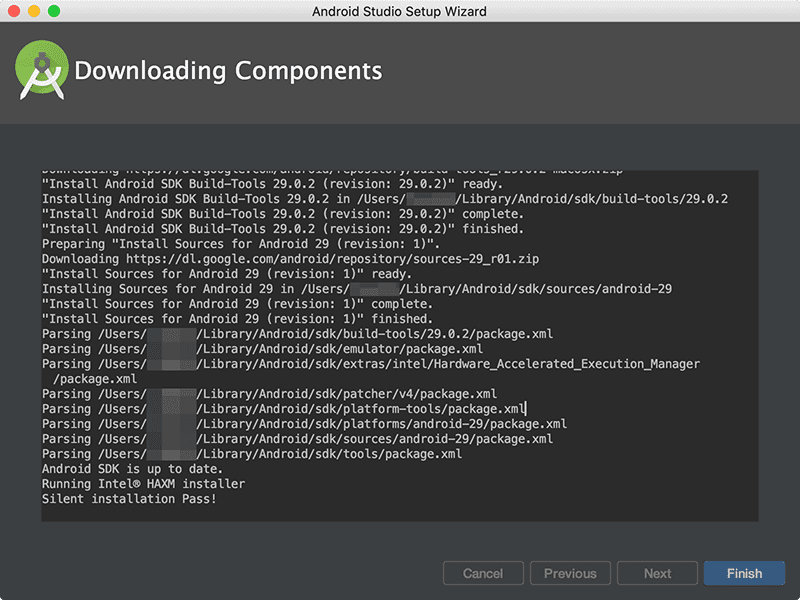Close the Setup Wizard window
This screenshot has height=600, width=800.
point(14,11)
